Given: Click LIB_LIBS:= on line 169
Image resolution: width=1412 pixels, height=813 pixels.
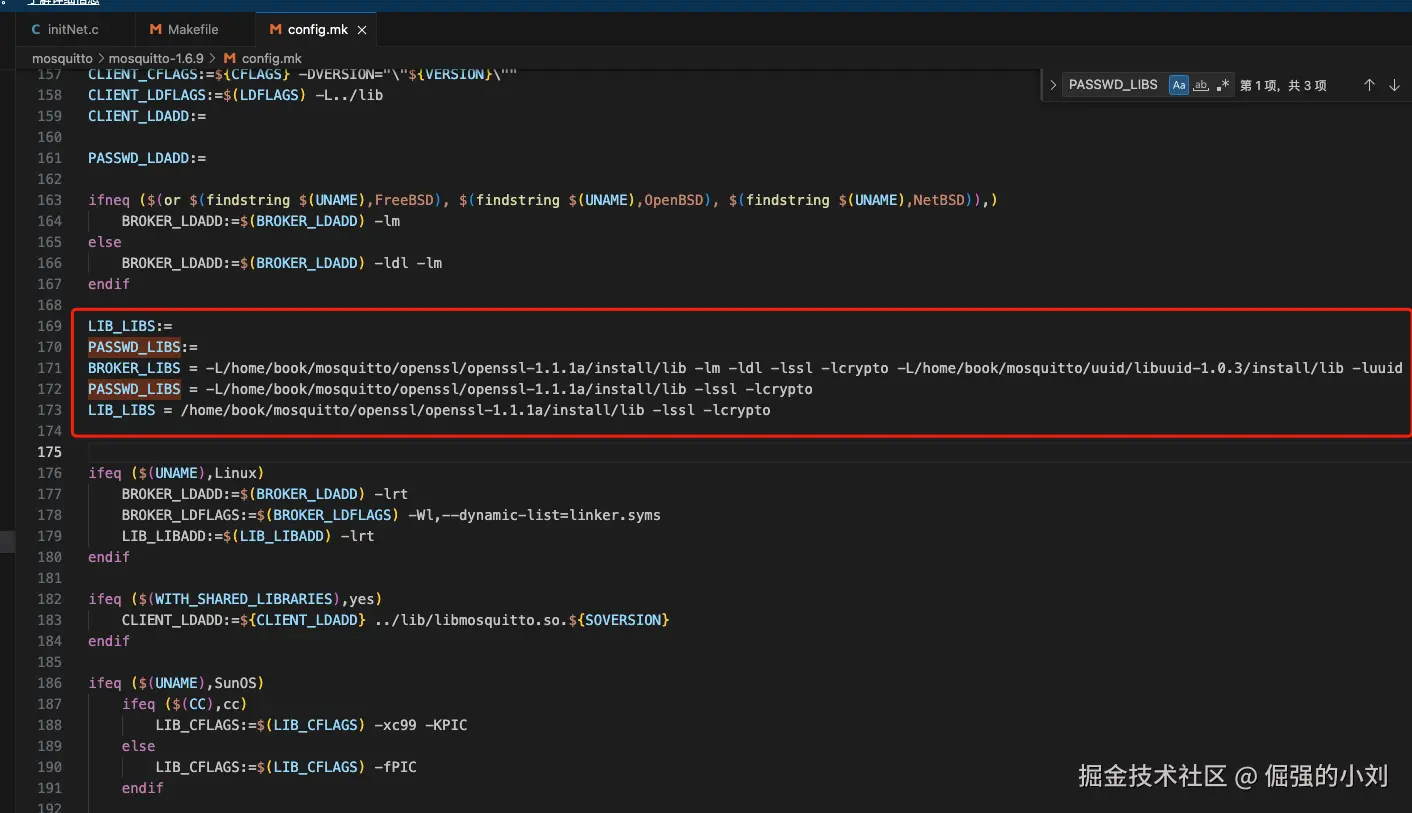Looking at the screenshot, I should pos(130,326).
